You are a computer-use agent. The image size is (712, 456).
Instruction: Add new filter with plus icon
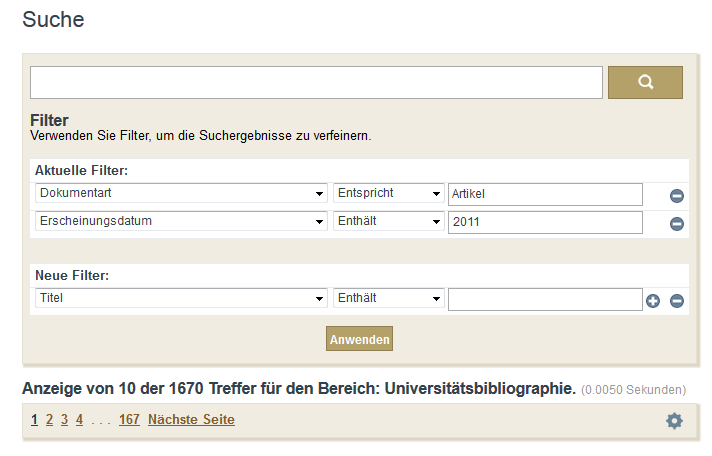pyautogui.click(x=653, y=301)
